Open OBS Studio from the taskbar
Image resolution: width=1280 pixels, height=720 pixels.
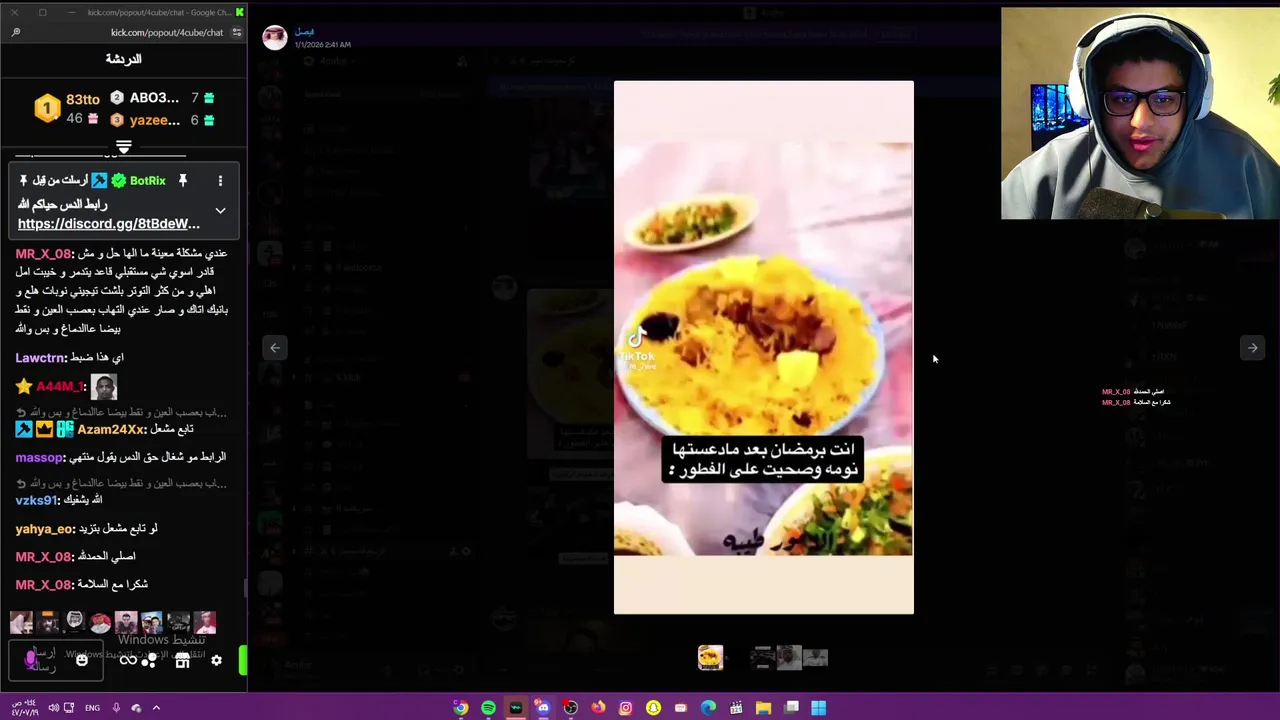click(x=570, y=708)
